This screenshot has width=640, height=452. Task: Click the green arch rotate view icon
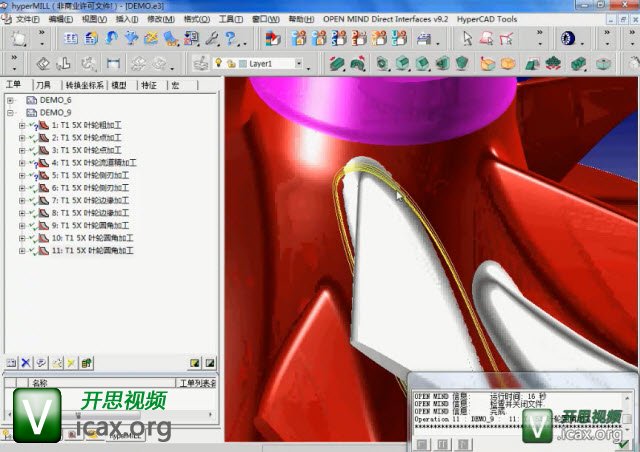coord(357,63)
